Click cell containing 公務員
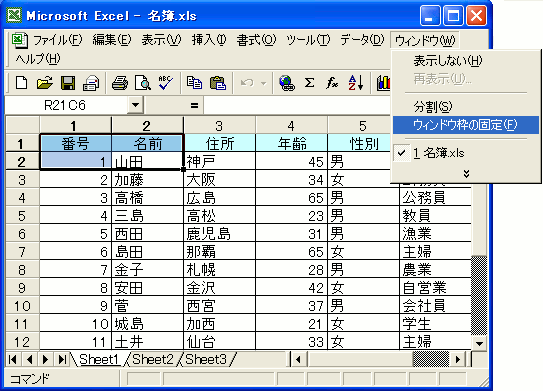The image size is (543, 391). [435, 198]
